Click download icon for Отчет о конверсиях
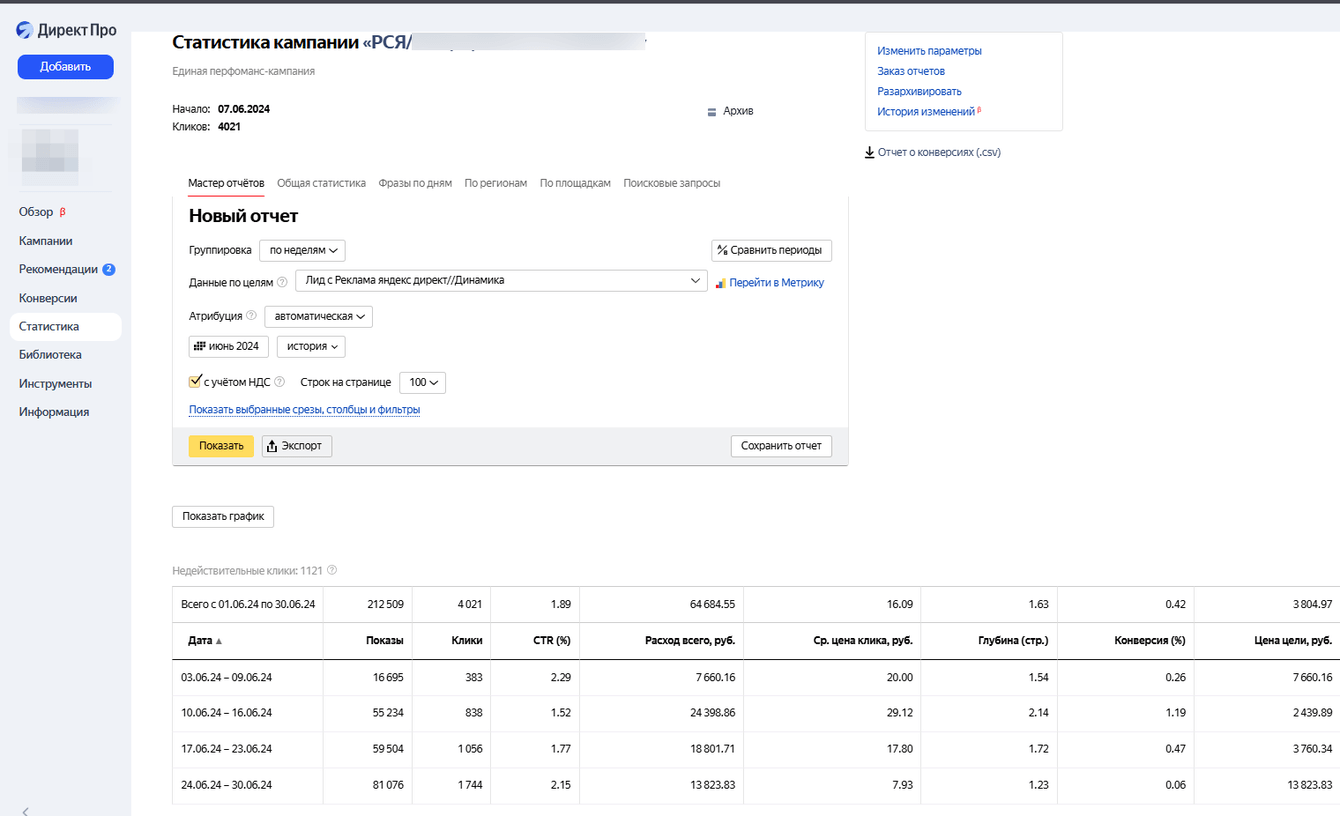This screenshot has height=816, width=1340. 870,153
